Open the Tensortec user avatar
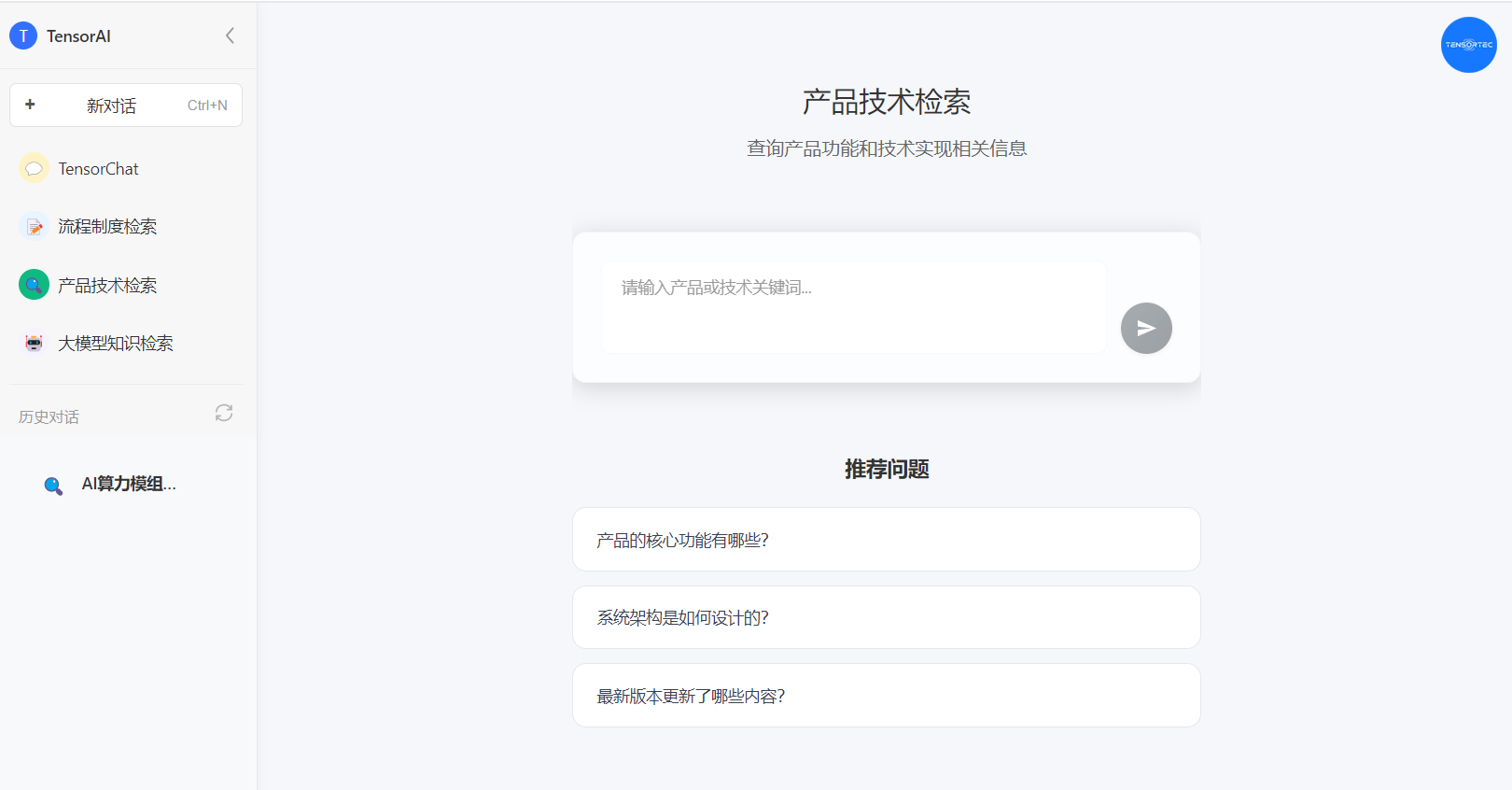This screenshot has height=790, width=1512. point(1468,45)
